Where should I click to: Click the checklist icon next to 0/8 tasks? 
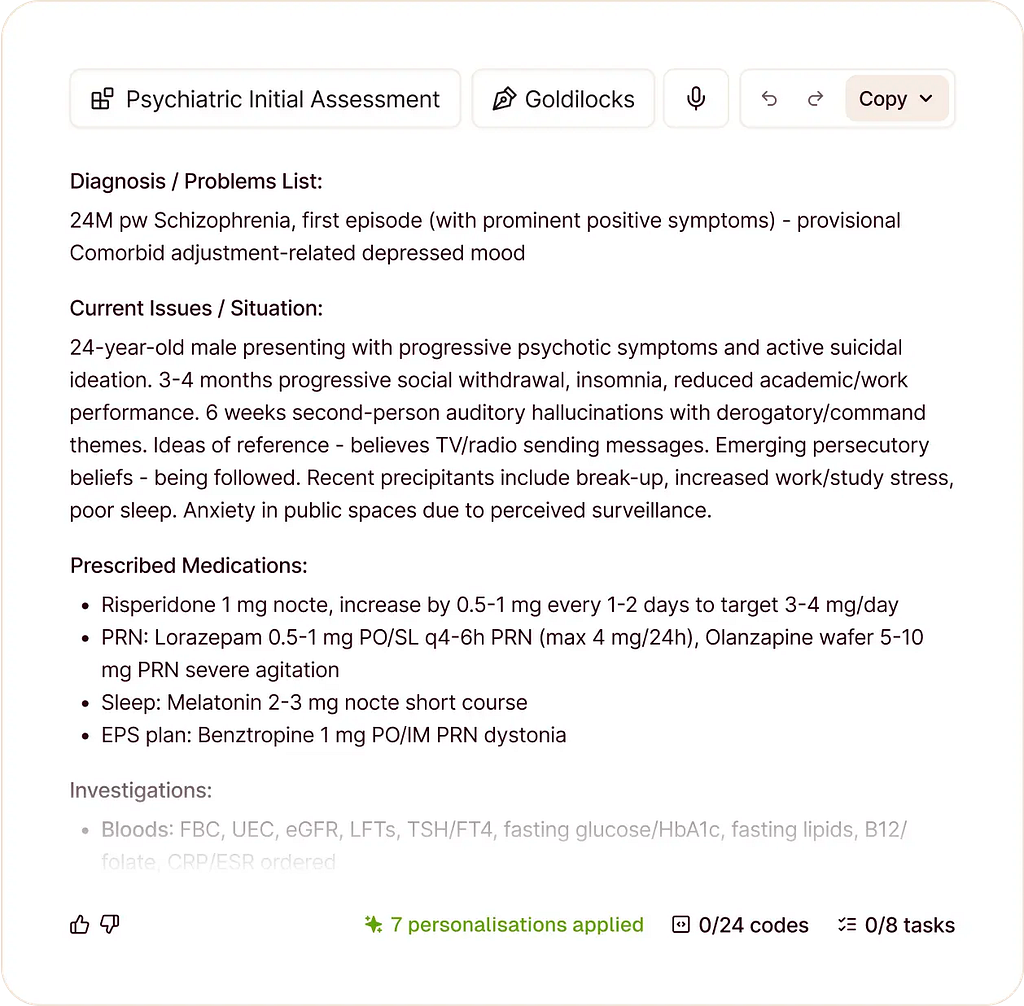(x=848, y=925)
